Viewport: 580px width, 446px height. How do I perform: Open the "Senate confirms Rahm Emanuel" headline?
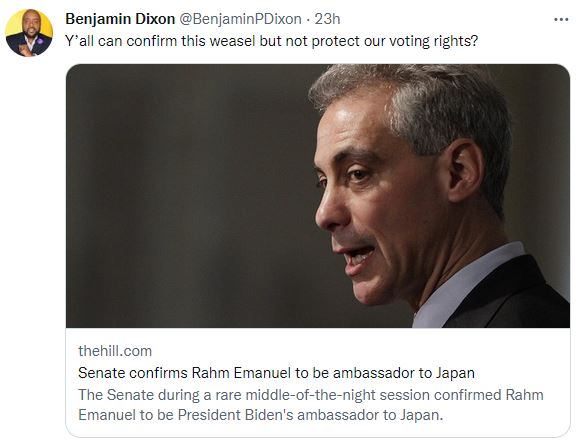pyautogui.click(x=276, y=373)
